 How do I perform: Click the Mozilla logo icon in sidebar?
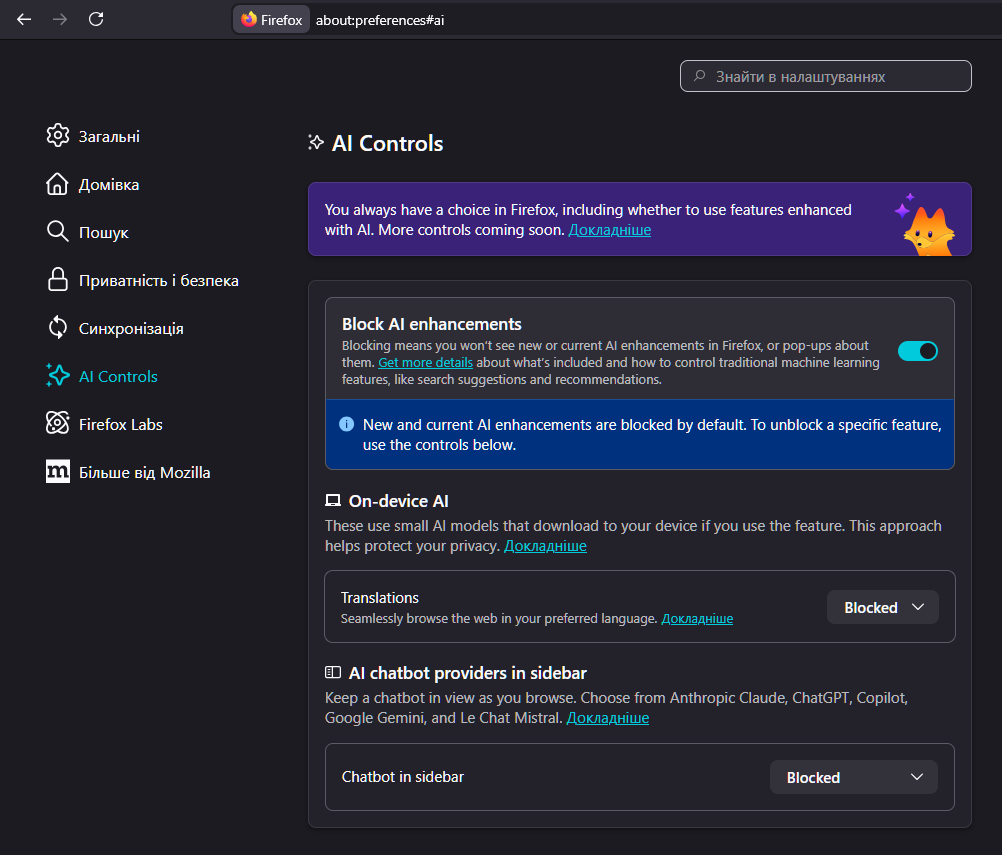pyautogui.click(x=58, y=472)
